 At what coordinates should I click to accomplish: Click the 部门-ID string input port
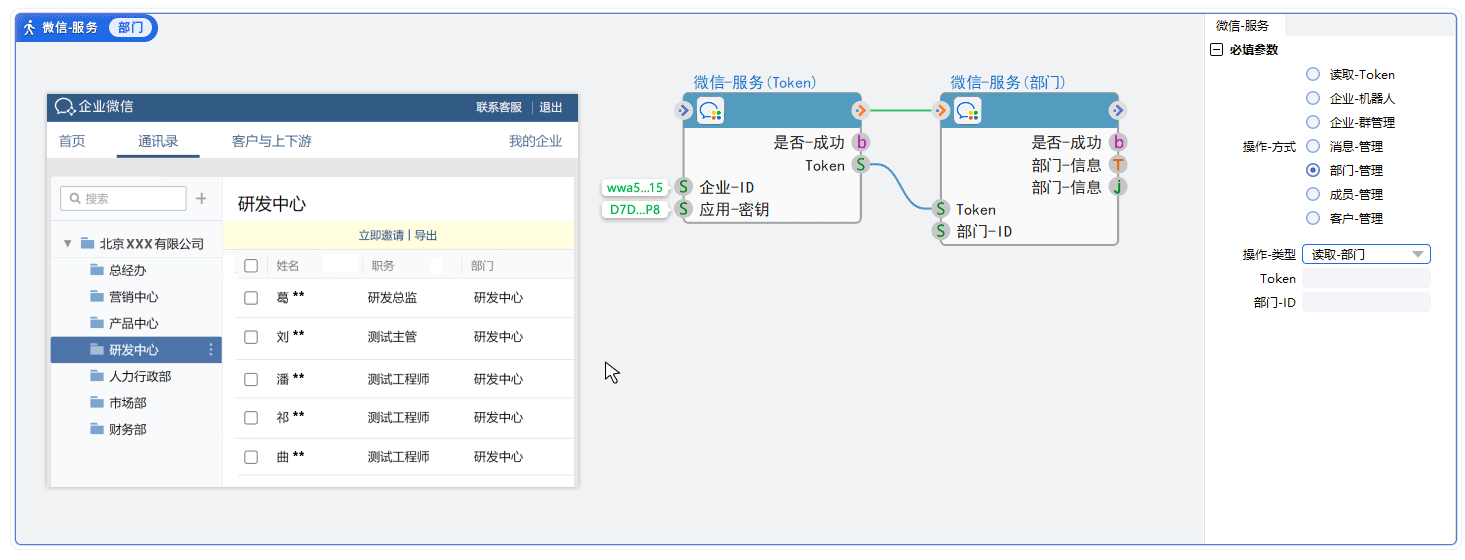pyautogui.click(x=941, y=232)
